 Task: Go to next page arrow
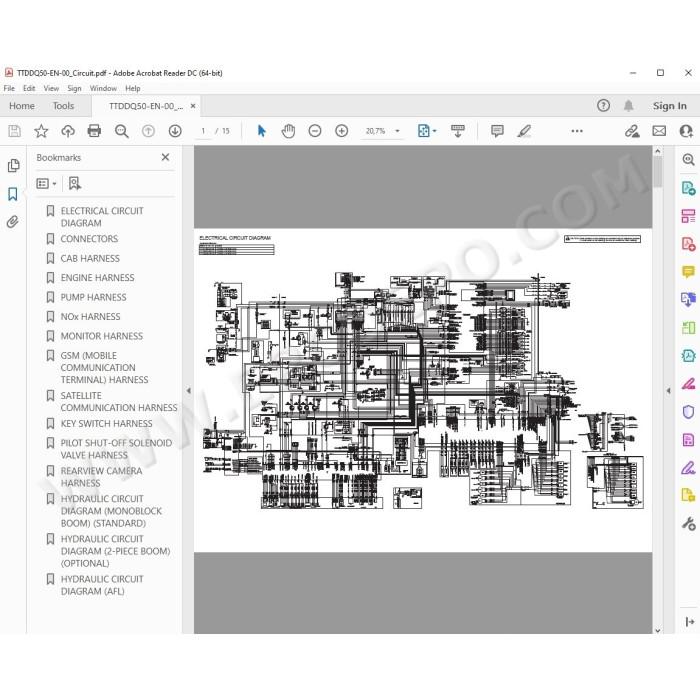pyautogui.click(x=175, y=131)
